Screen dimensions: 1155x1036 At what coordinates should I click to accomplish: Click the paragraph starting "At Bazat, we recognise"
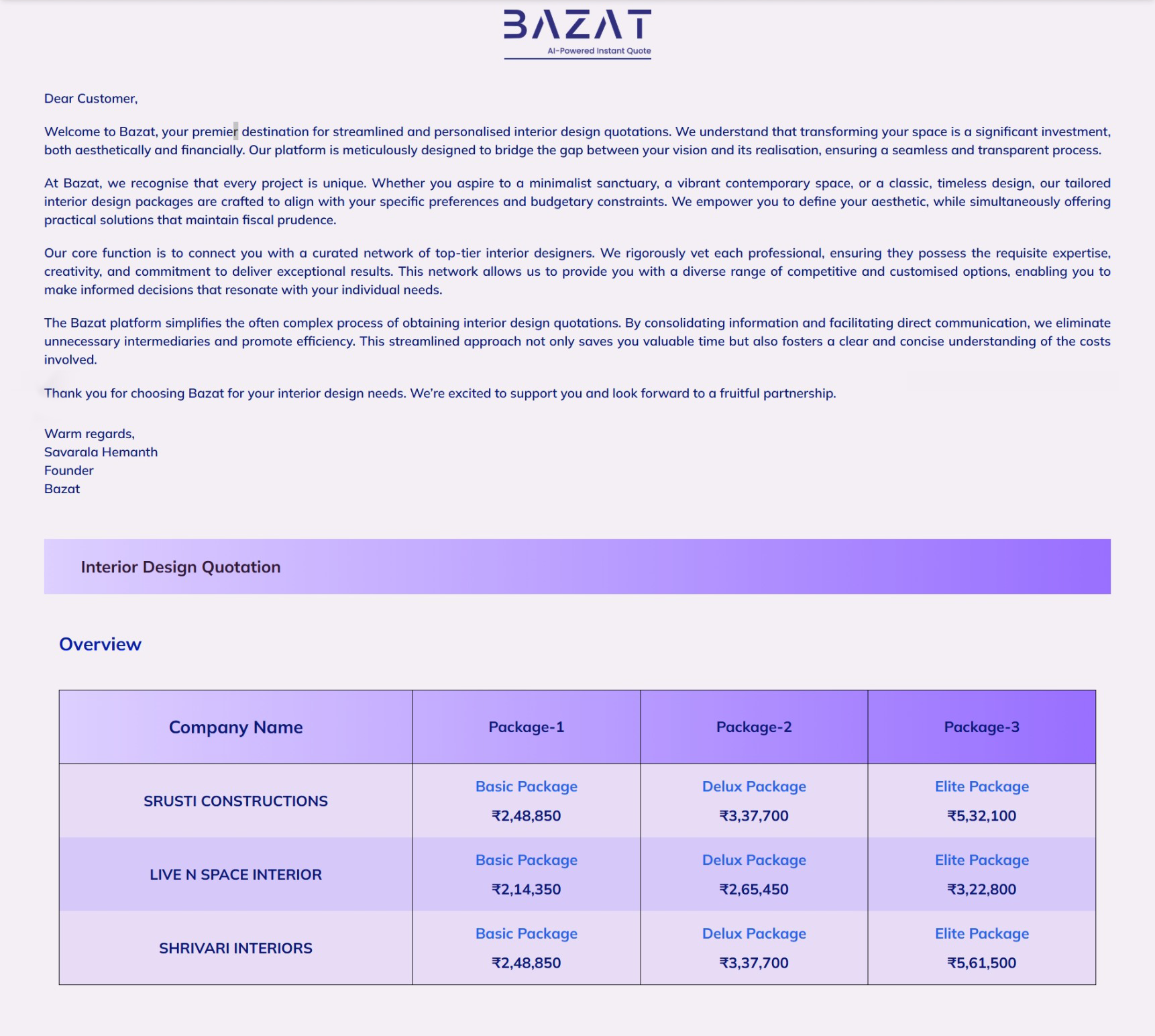tap(577, 201)
